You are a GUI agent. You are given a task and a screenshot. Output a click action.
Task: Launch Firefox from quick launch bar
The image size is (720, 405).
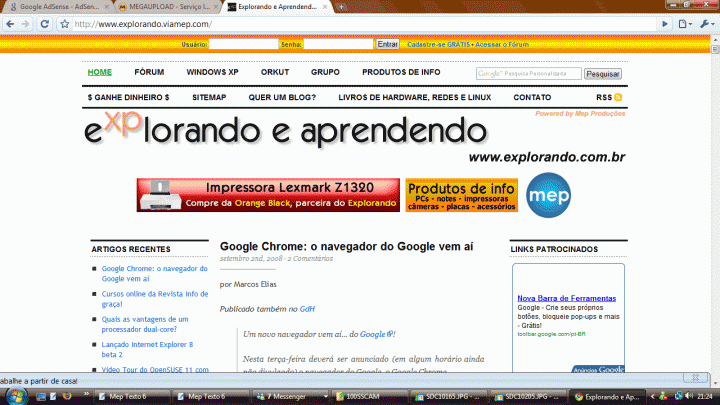tap(67, 396)
